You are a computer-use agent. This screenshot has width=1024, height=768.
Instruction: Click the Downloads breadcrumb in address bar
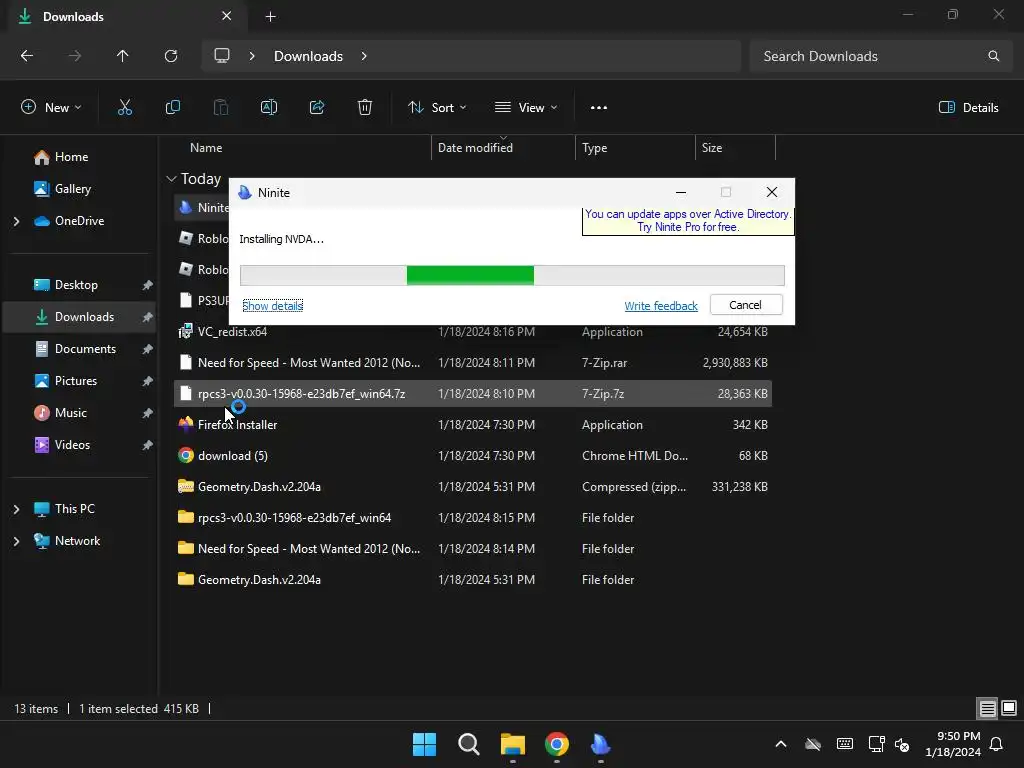308,56
